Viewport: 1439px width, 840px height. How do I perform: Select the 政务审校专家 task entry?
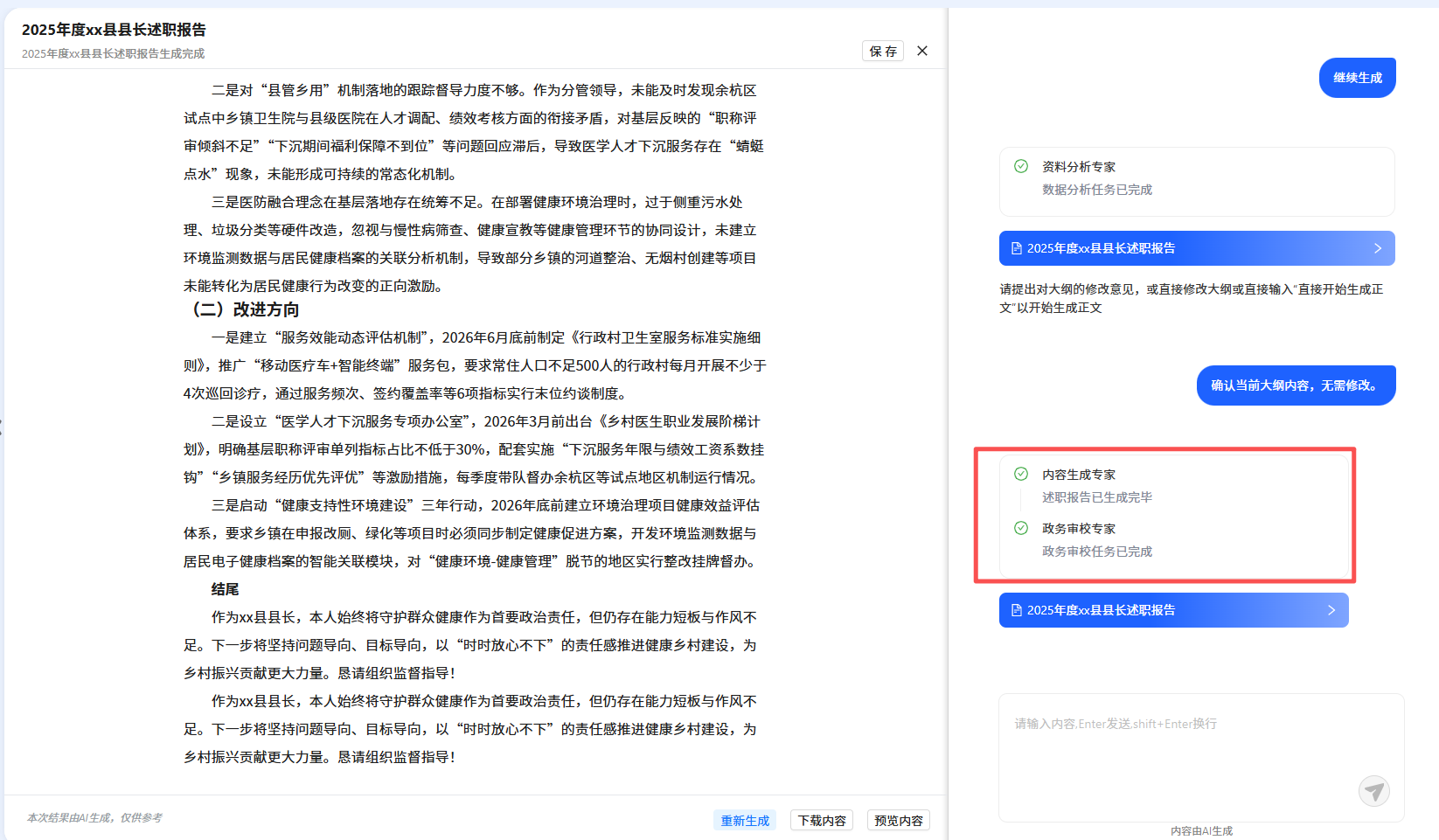tap(1079, 529)
